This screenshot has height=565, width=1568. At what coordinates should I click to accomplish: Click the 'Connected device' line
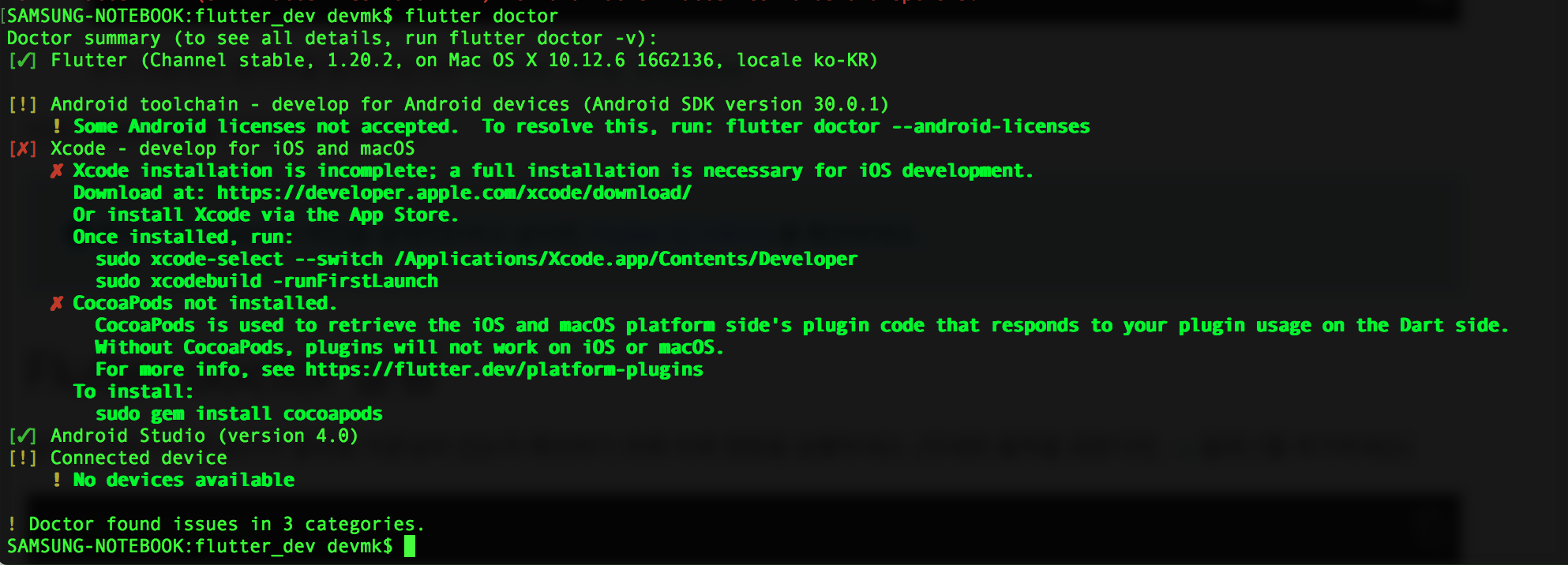tap(139, 458)
